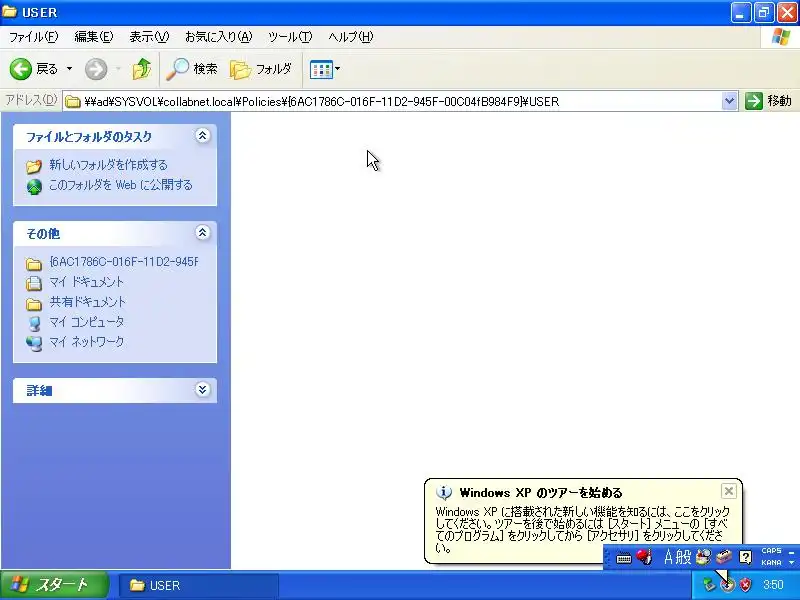The height and width of the screenshot is (600, 800).
Task: Change IME conversion mode 般
Action: click(x=683, y=557)
